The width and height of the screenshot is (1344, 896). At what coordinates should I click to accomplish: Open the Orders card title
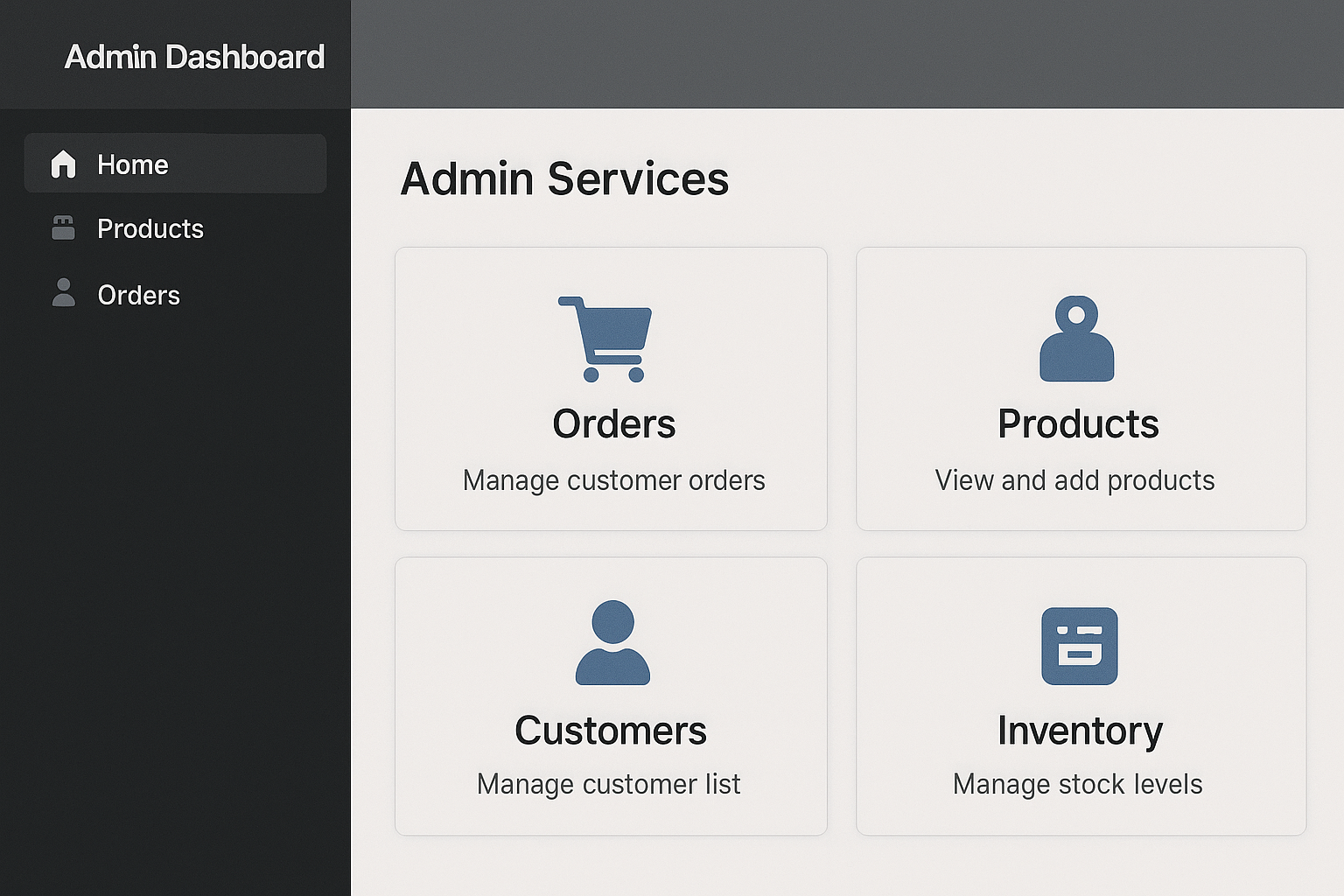pos(613,424)
